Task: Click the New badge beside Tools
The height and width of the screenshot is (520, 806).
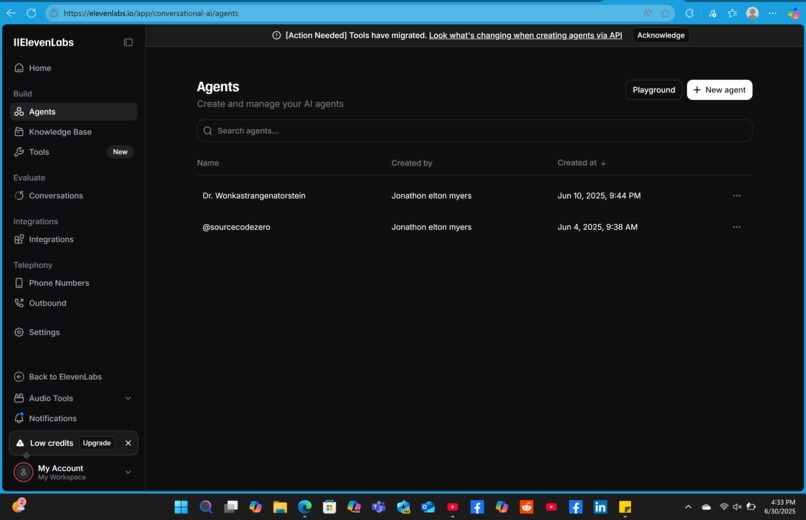Action: pos(120,152)
